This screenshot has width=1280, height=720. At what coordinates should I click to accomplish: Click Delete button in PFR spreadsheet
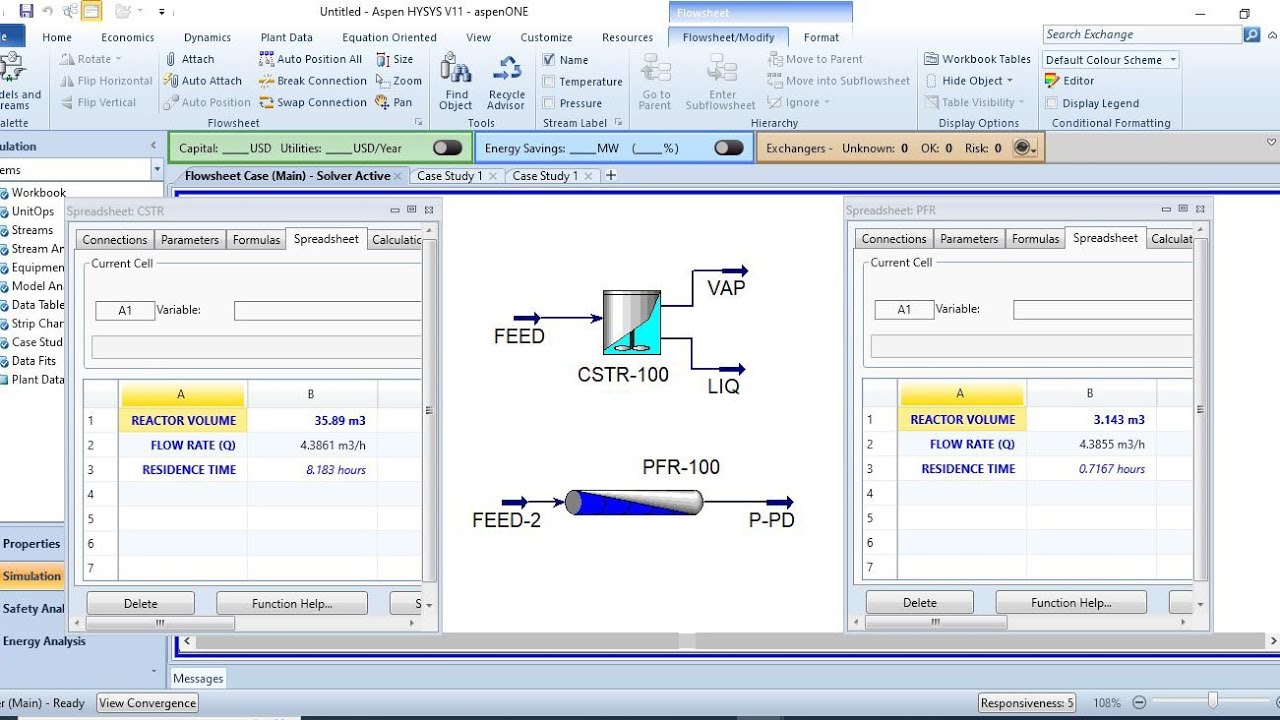point(920,602)
